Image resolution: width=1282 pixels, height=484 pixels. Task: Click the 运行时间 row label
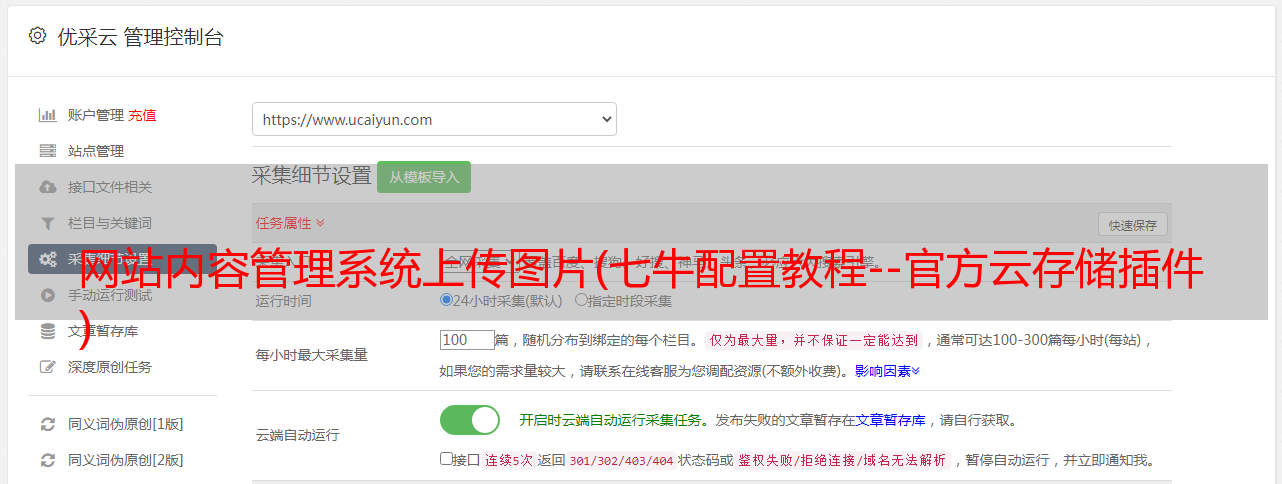[x=283, y=301]
